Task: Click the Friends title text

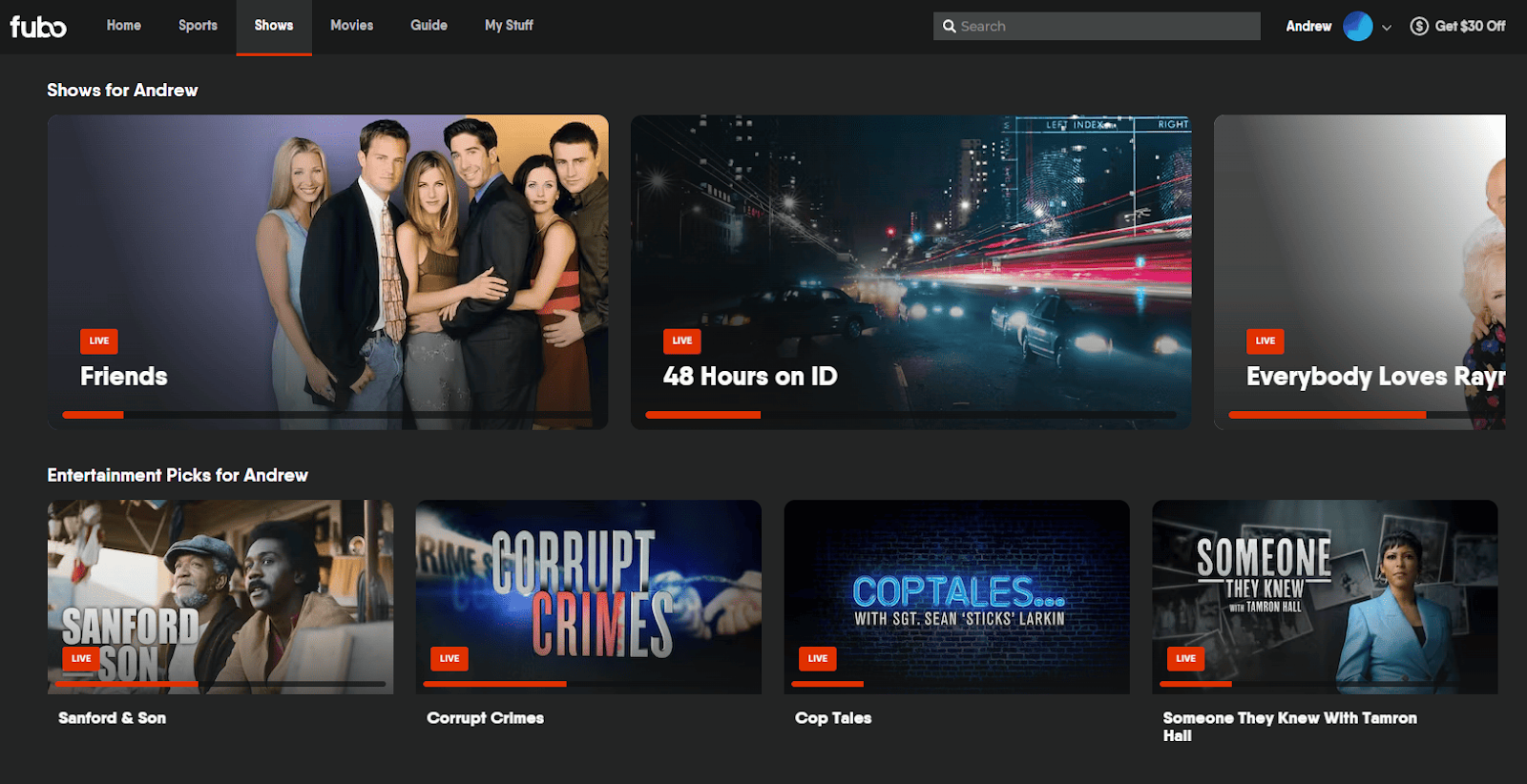Action: [x=124, y=376]
